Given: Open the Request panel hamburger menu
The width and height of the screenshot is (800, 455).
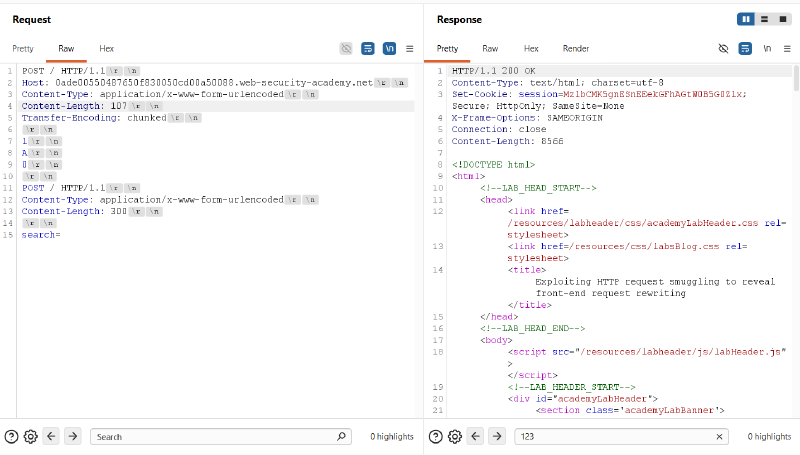Looking at the screenshot, I should point(409,49).
